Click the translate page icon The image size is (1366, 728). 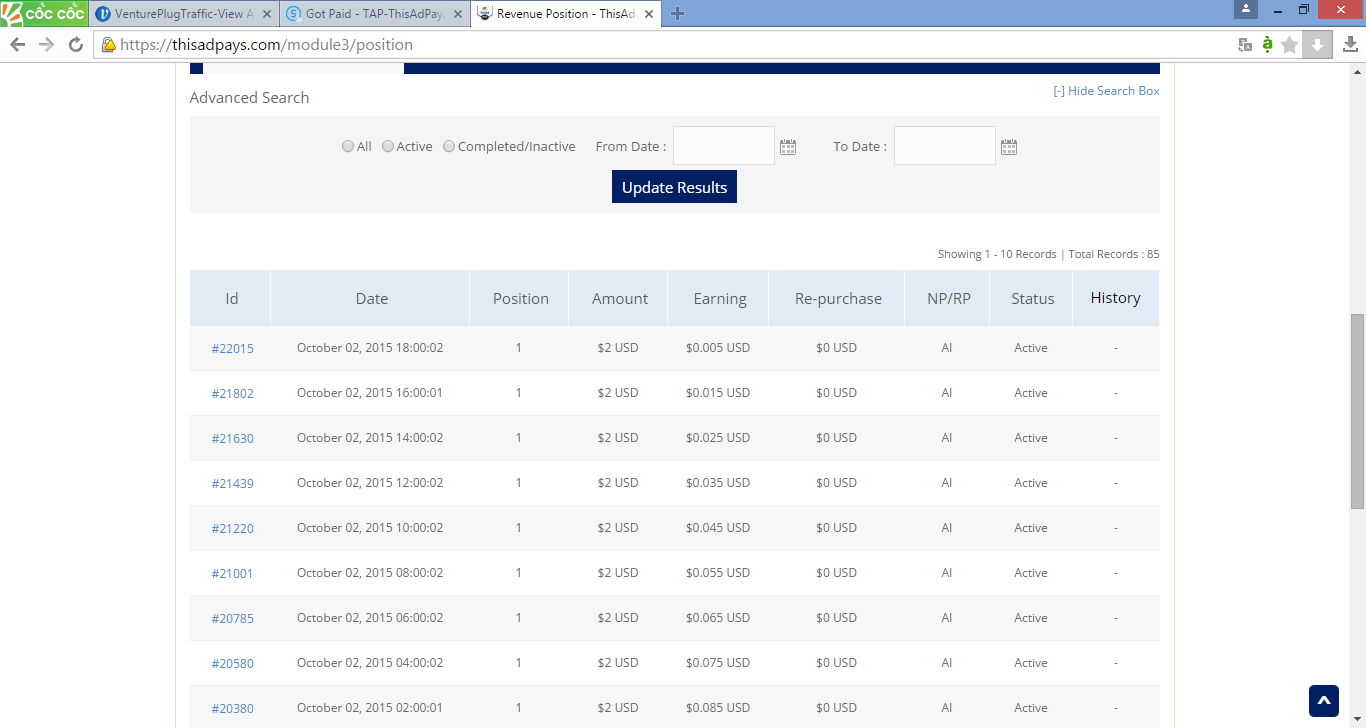(1245, 45)
